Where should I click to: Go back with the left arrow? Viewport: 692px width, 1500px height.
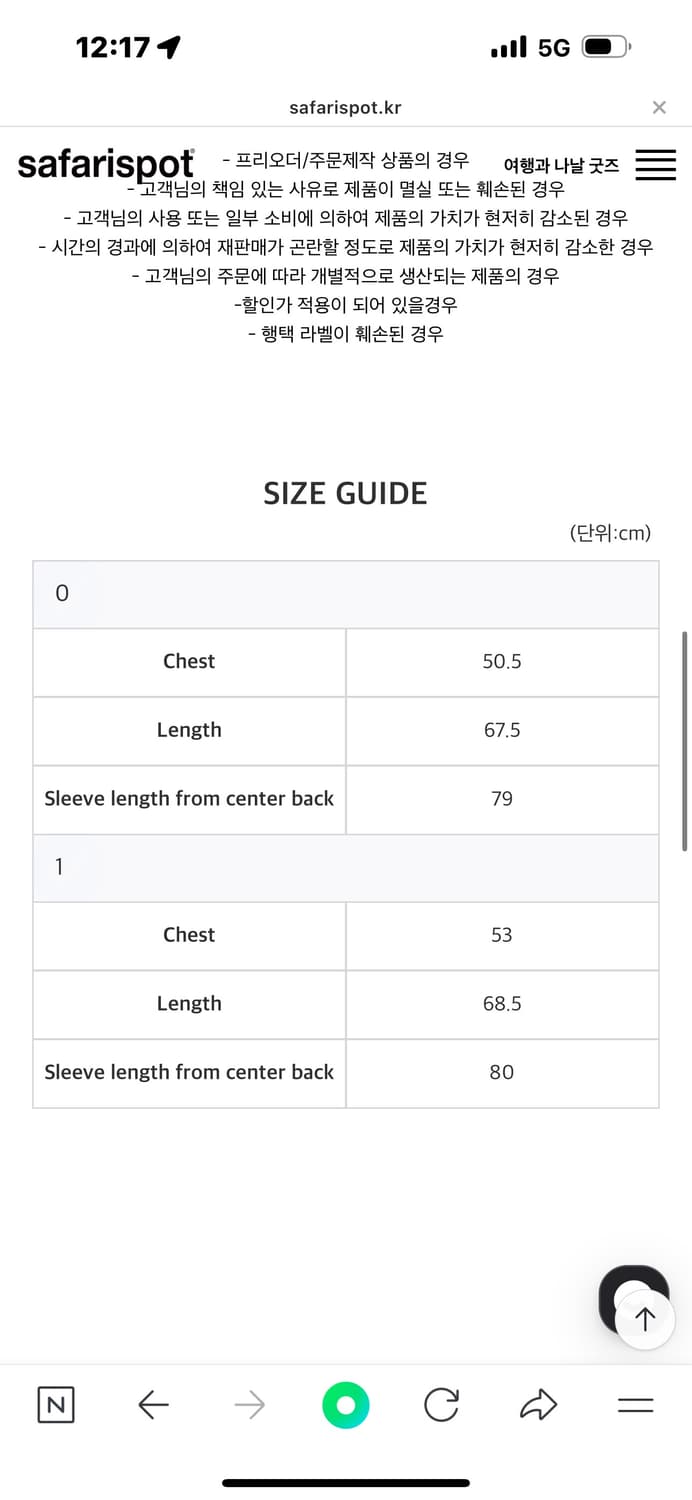click(x=153, y=1405)
